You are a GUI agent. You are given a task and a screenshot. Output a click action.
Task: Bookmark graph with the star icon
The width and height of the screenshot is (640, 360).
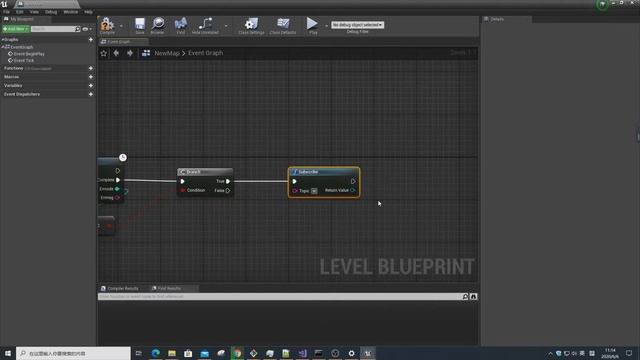tap(104, 53)
